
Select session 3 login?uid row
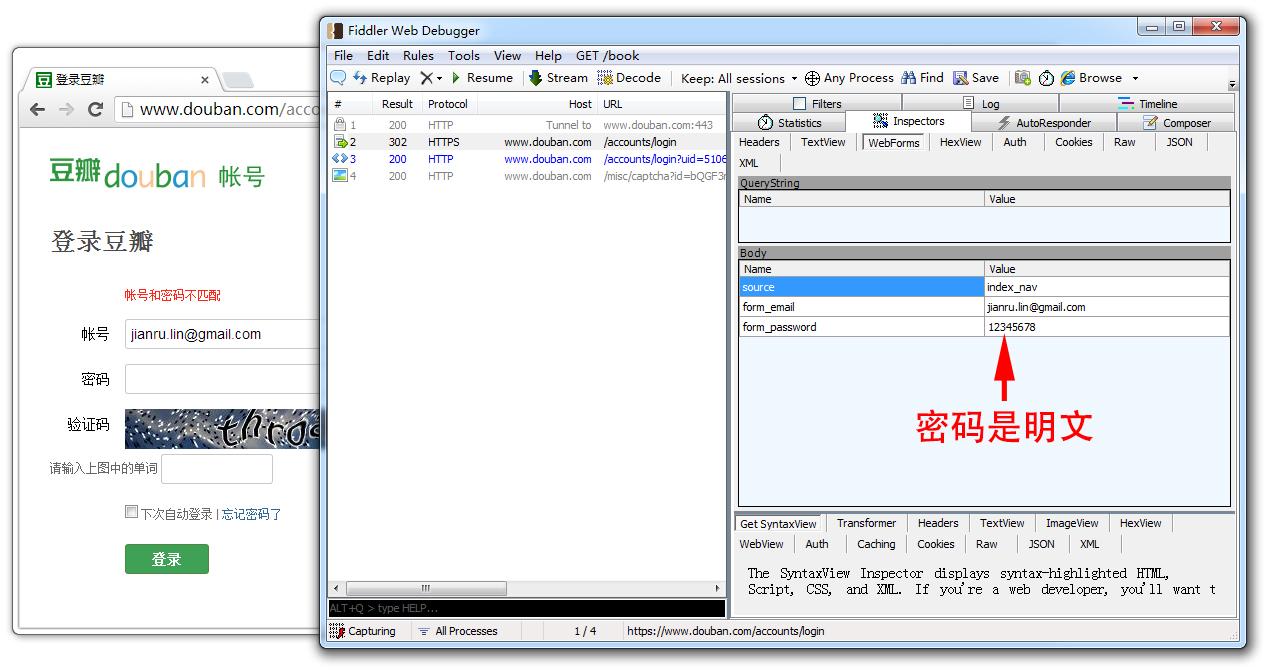tap(527, 159)
